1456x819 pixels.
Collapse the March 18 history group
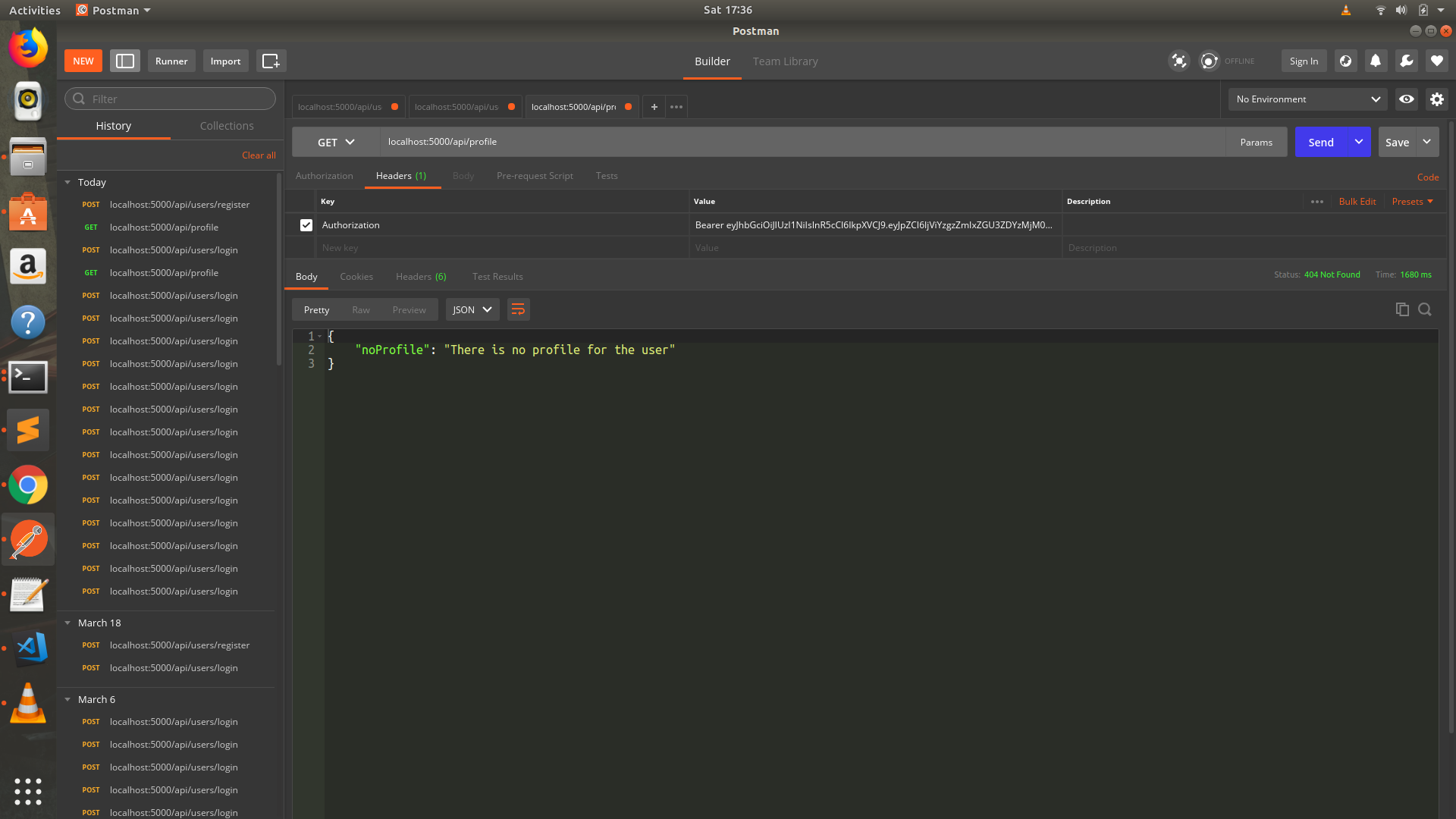coord(67,623)
